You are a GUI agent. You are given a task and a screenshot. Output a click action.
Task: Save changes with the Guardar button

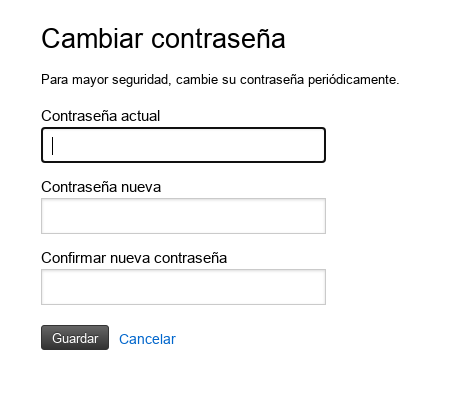coord(75,338)
